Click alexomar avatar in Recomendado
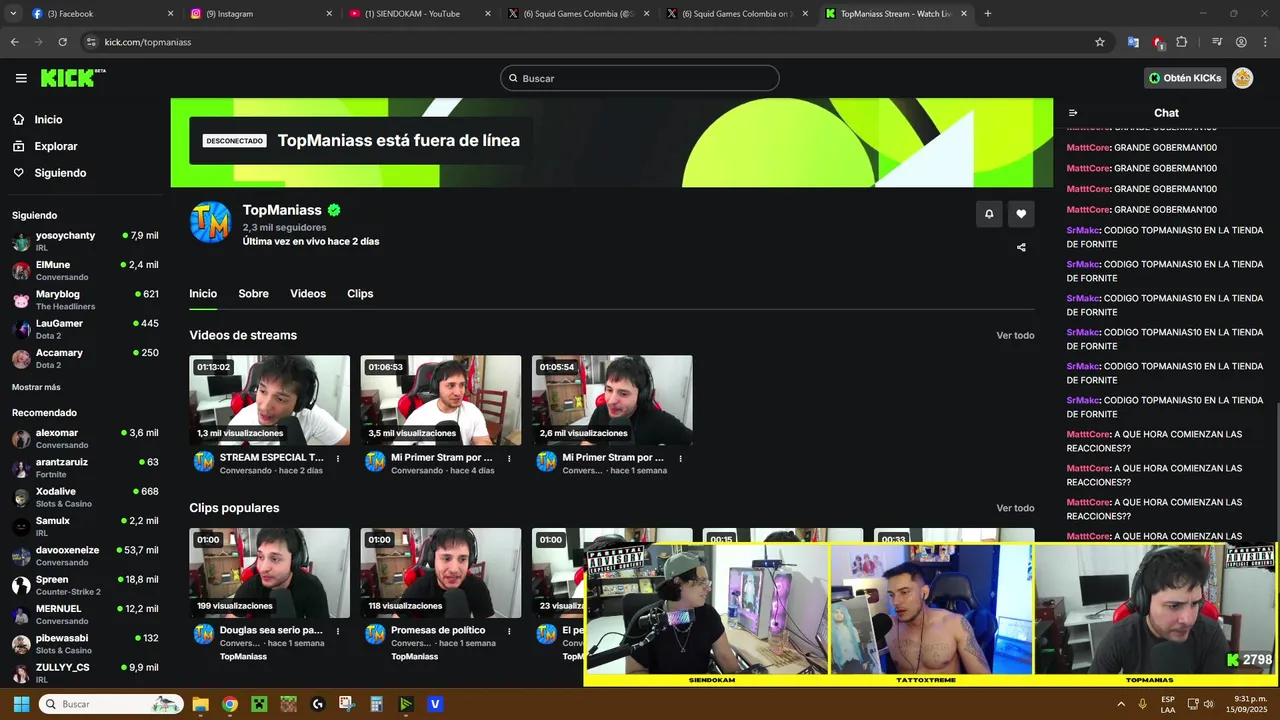Screen dimensions: 1280x720 click(21, 439)
